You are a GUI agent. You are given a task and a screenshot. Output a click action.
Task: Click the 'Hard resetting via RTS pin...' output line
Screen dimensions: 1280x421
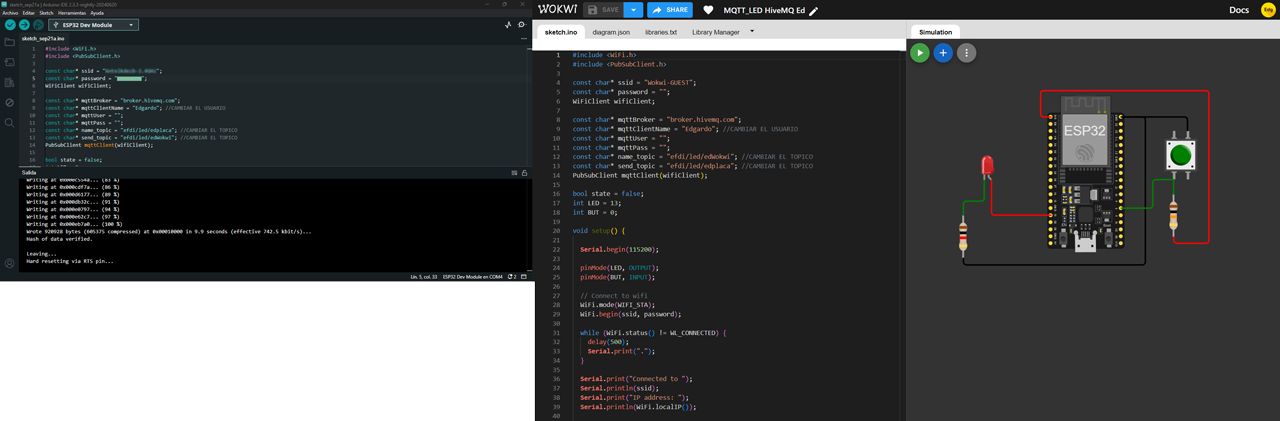point(70,261)
